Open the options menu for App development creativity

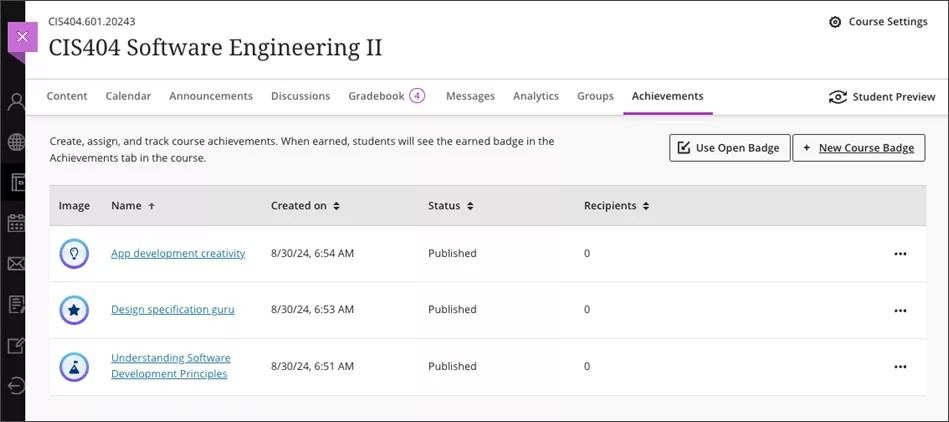[900, 254]
